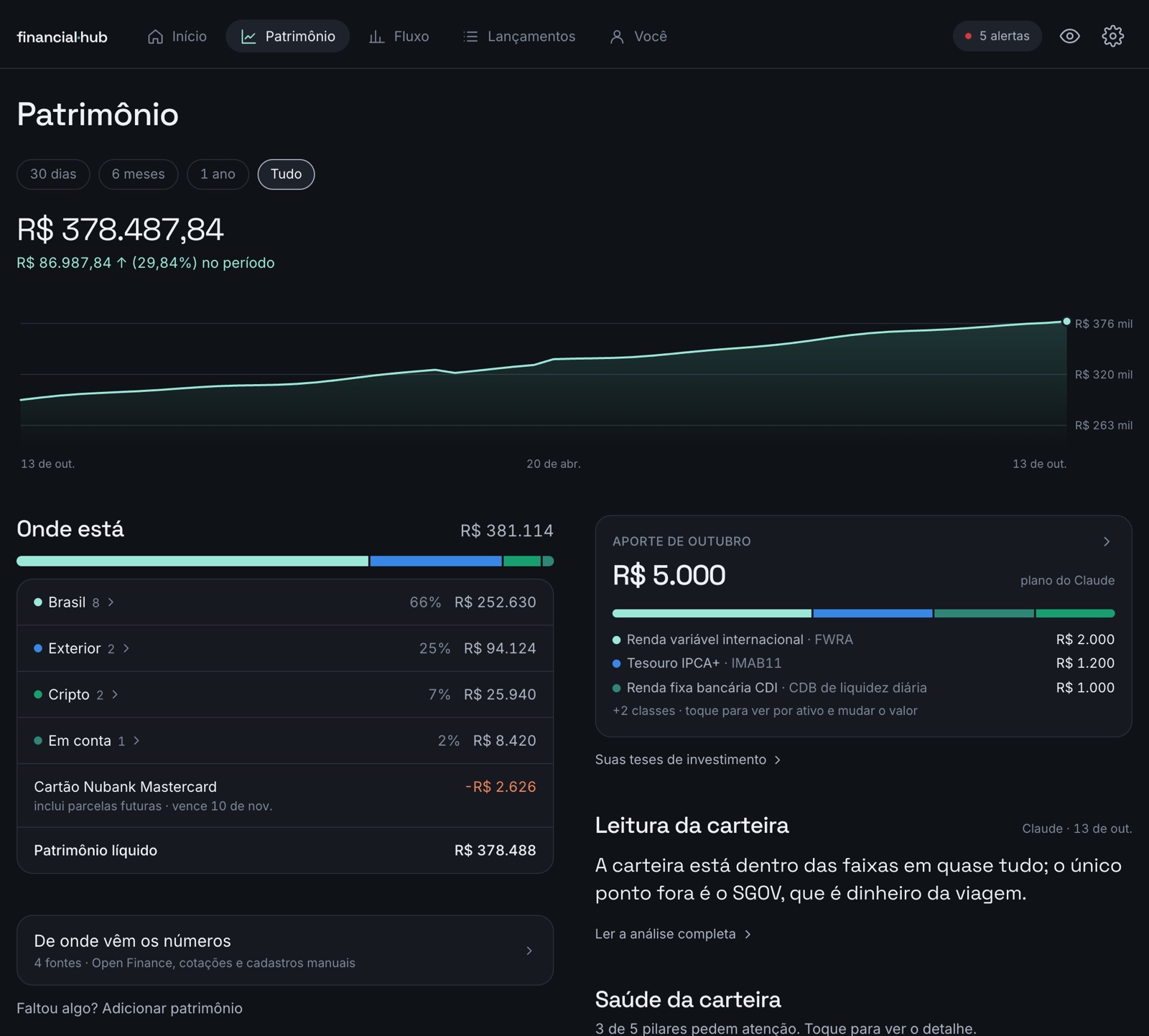Viewport: 1149px width, 1036px height.
Task: Click the Brasil segment of the allocation bar
Action: coord(192,561)
